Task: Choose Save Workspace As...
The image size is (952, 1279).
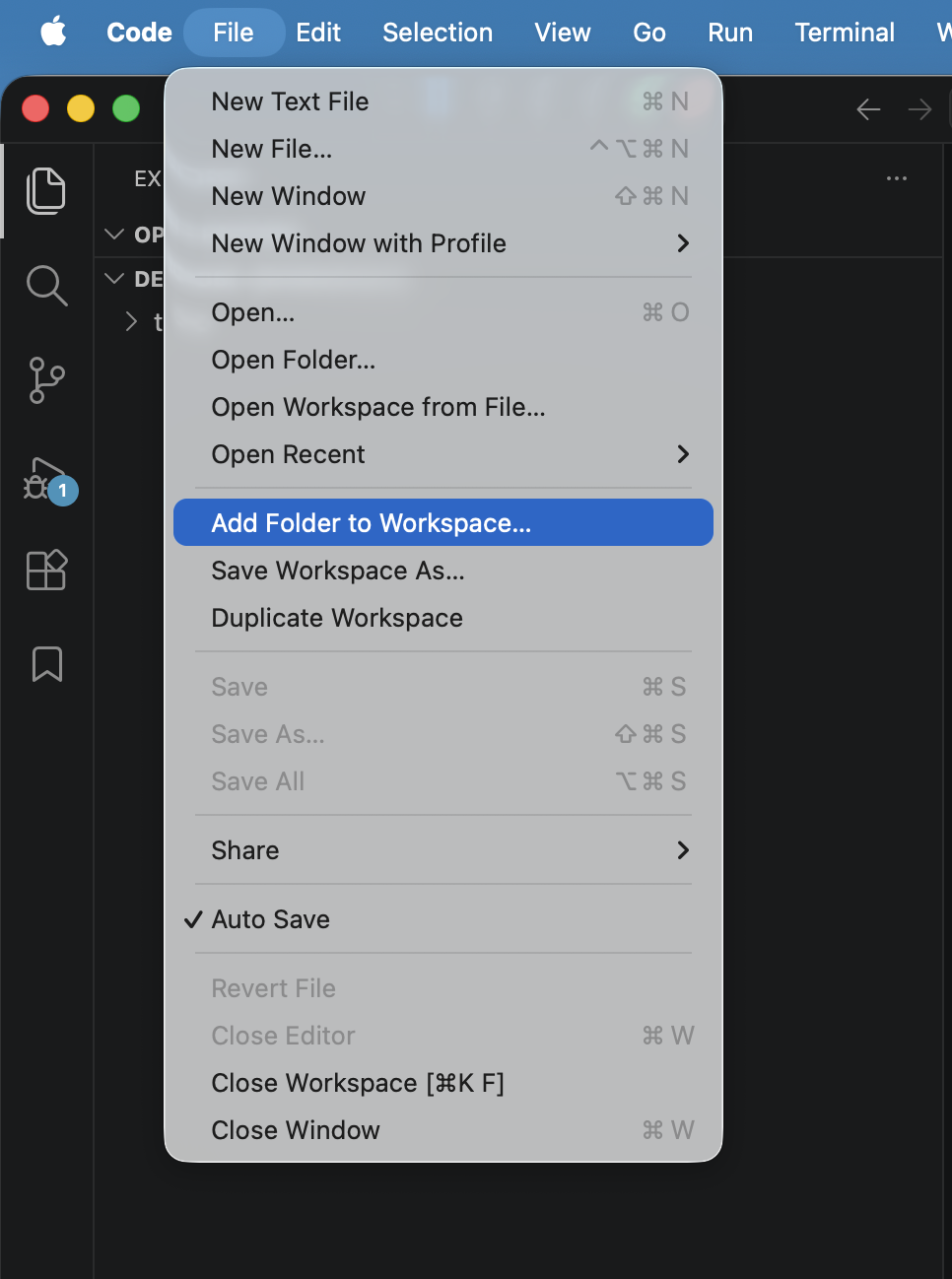Action: pyautogui.click(x=442, y=571)
